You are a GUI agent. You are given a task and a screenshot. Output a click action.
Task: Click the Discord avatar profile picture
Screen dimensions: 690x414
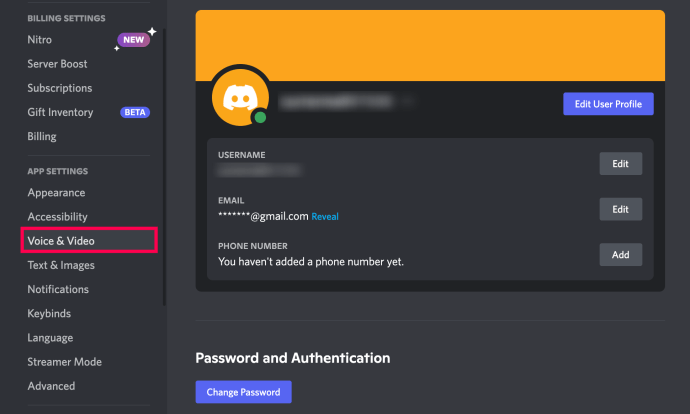tap(240, 98)
